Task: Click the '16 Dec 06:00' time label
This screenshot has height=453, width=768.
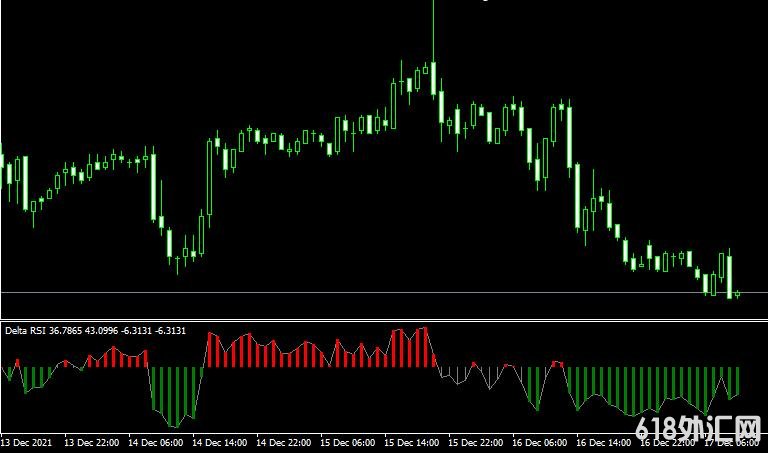Action: click(x=540, y=443)
